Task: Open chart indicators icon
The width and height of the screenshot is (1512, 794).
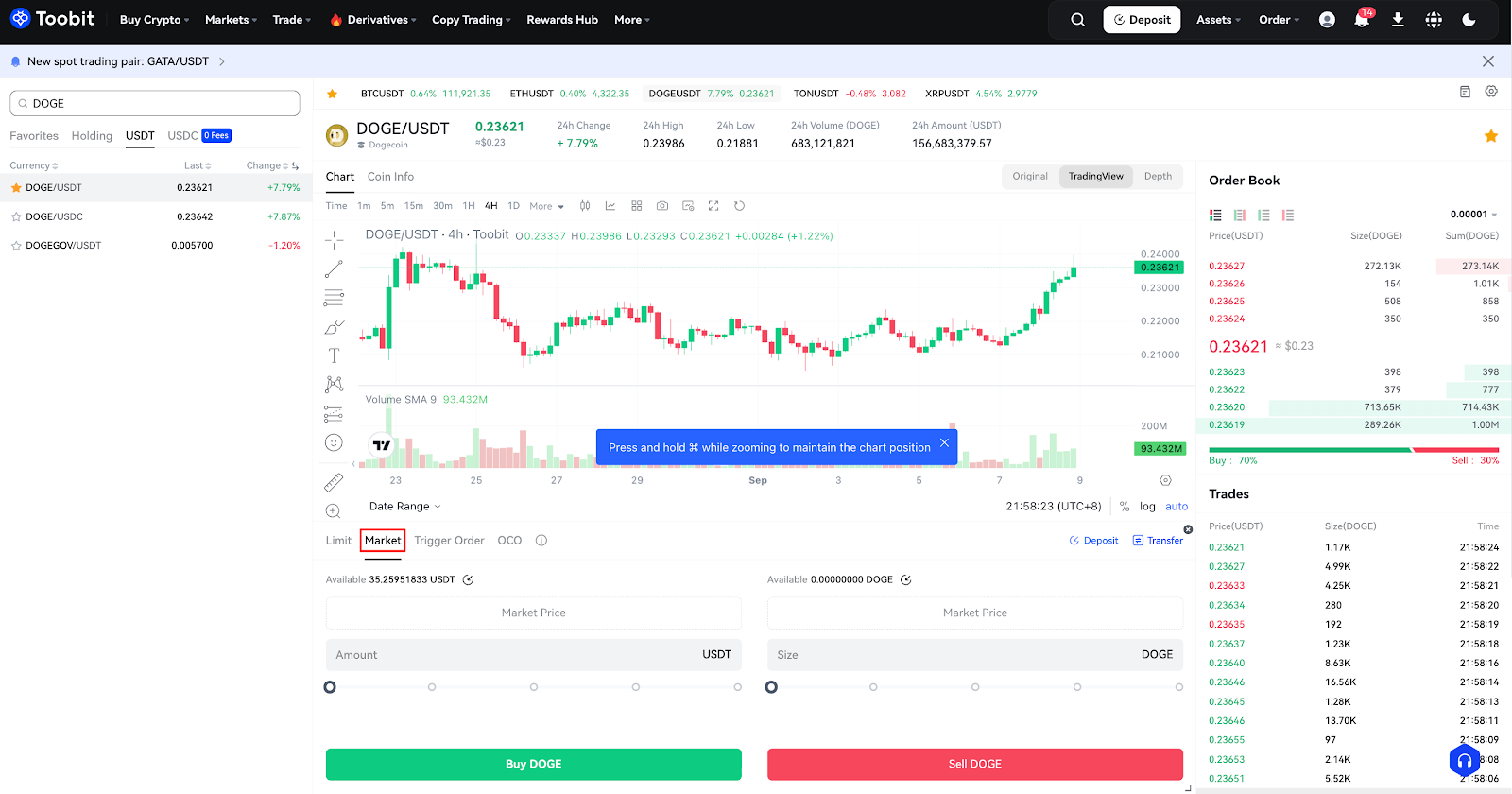Action: pyautogui.click(x=610, y=206)
